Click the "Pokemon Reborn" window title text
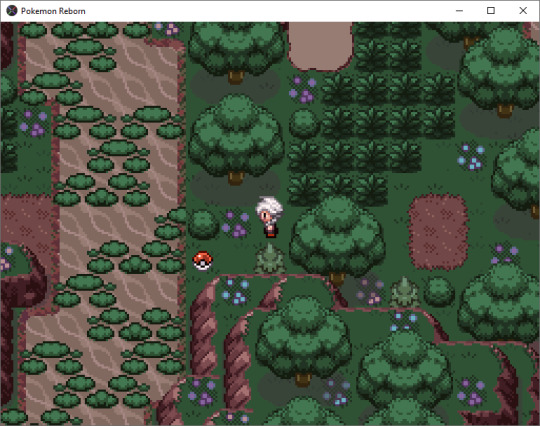540x426 pixels. pos(53,11)
